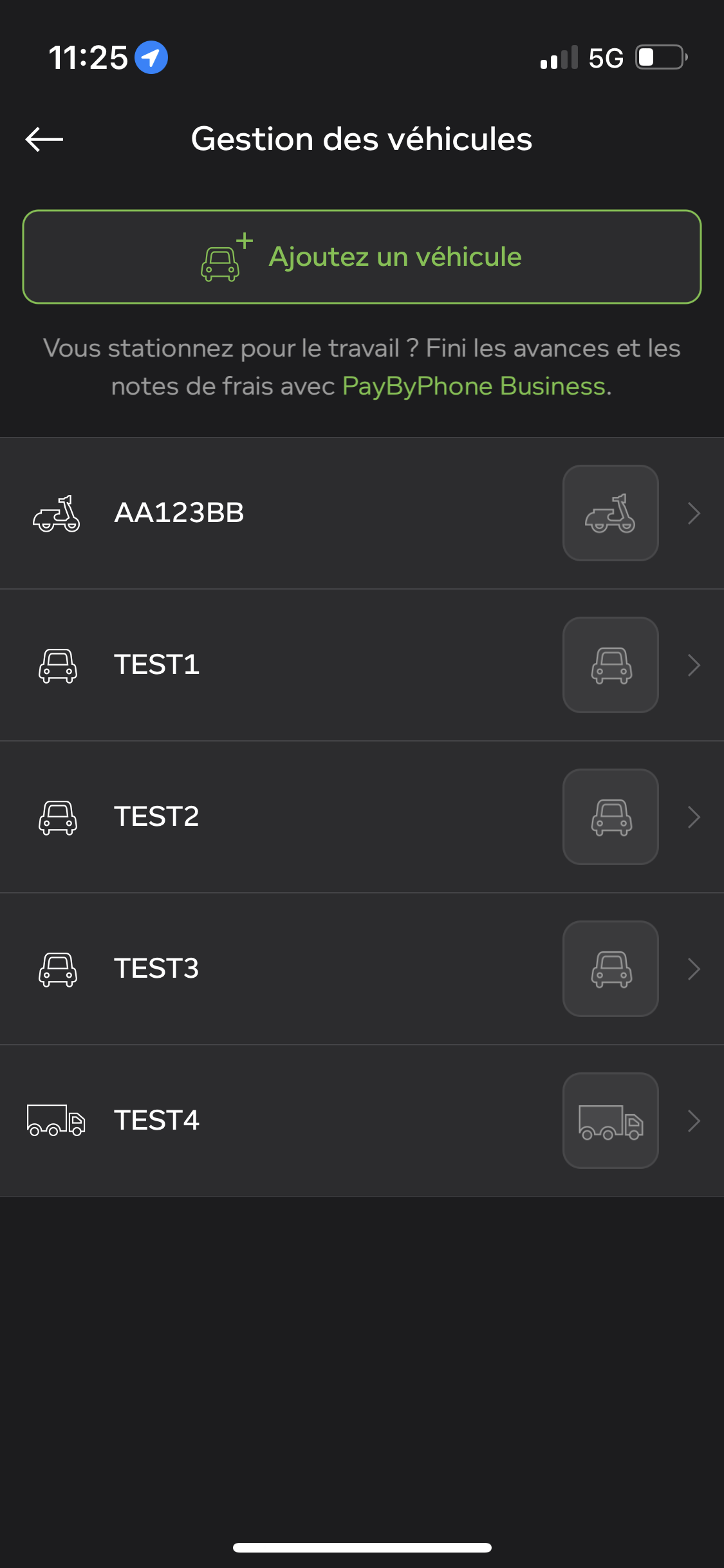This screenshot has height=1568, width=724.
Task: Go back using the arrow icon
Action: (x=44, y=139)
